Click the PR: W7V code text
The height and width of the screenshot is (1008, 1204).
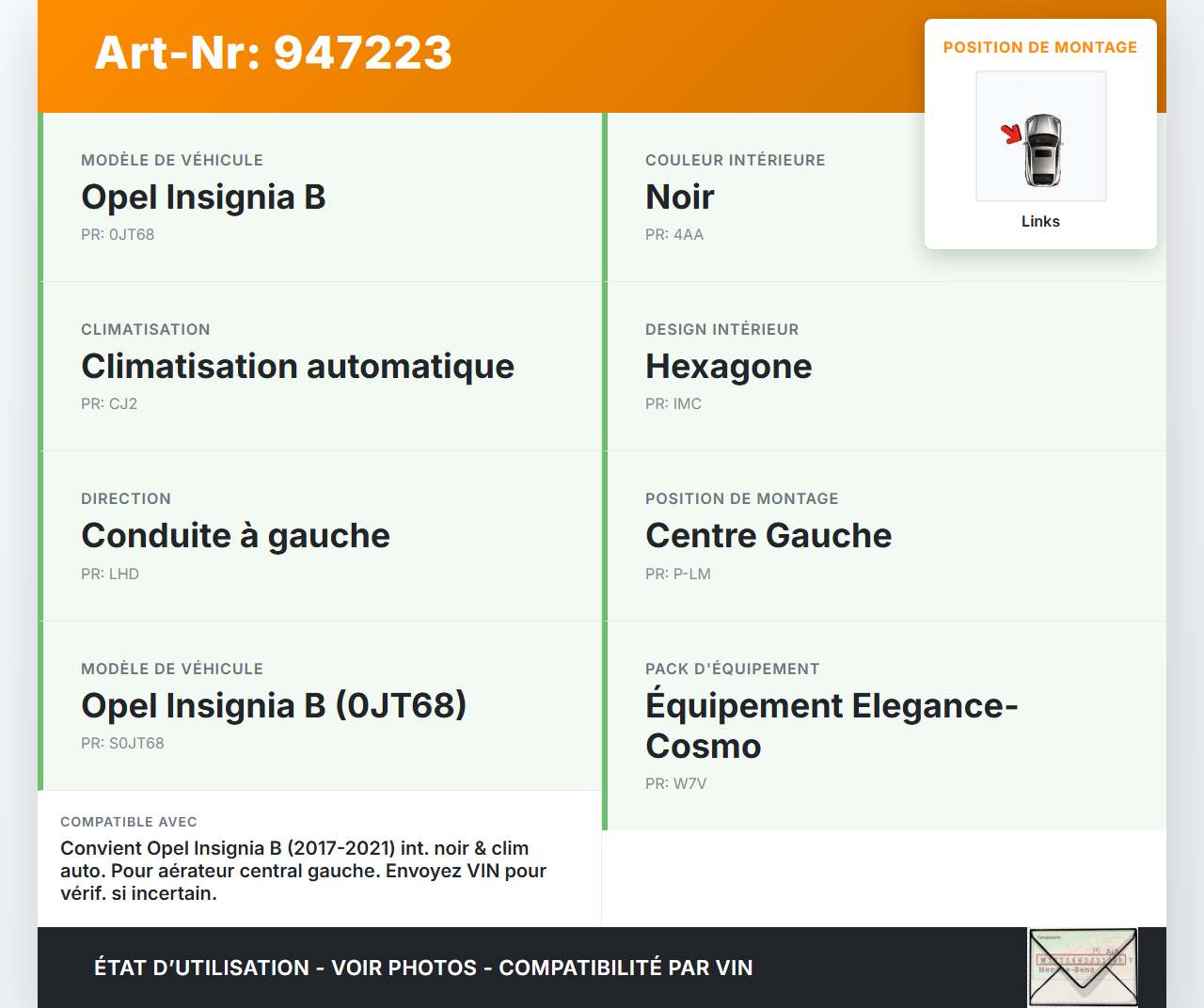tap(675, 783)
